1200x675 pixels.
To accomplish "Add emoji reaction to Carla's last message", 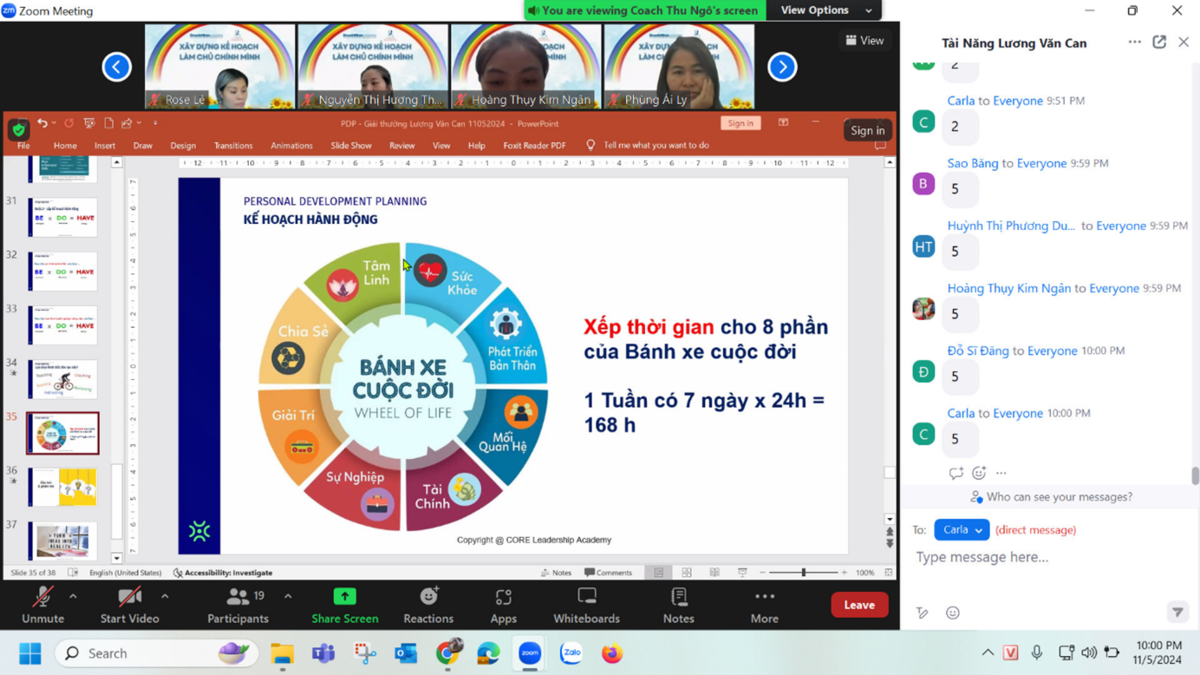I will point(979,473).
